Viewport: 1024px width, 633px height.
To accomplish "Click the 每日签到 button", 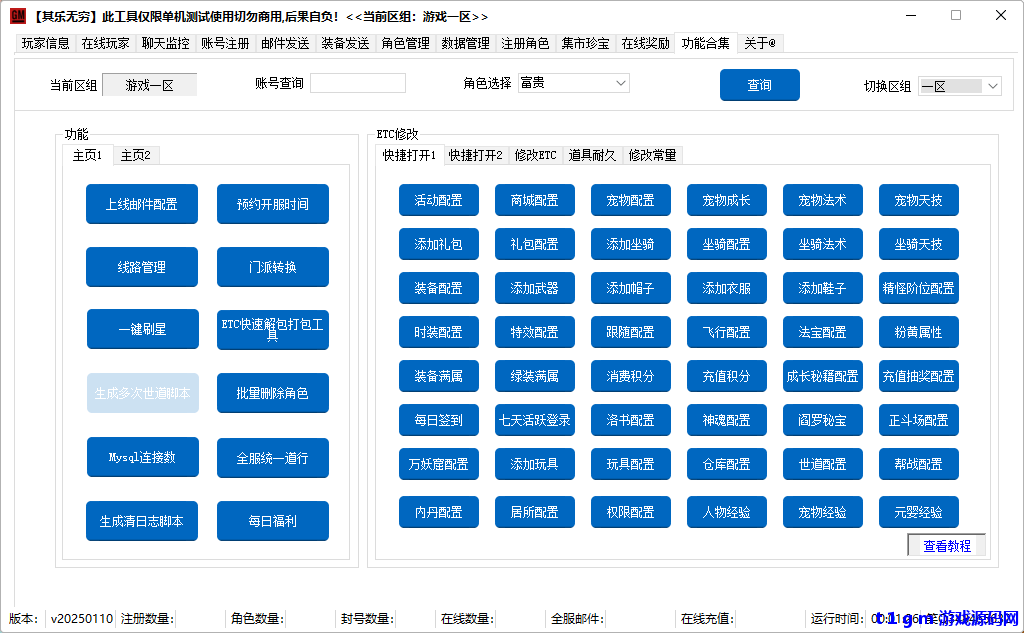I will click(439, 420).
